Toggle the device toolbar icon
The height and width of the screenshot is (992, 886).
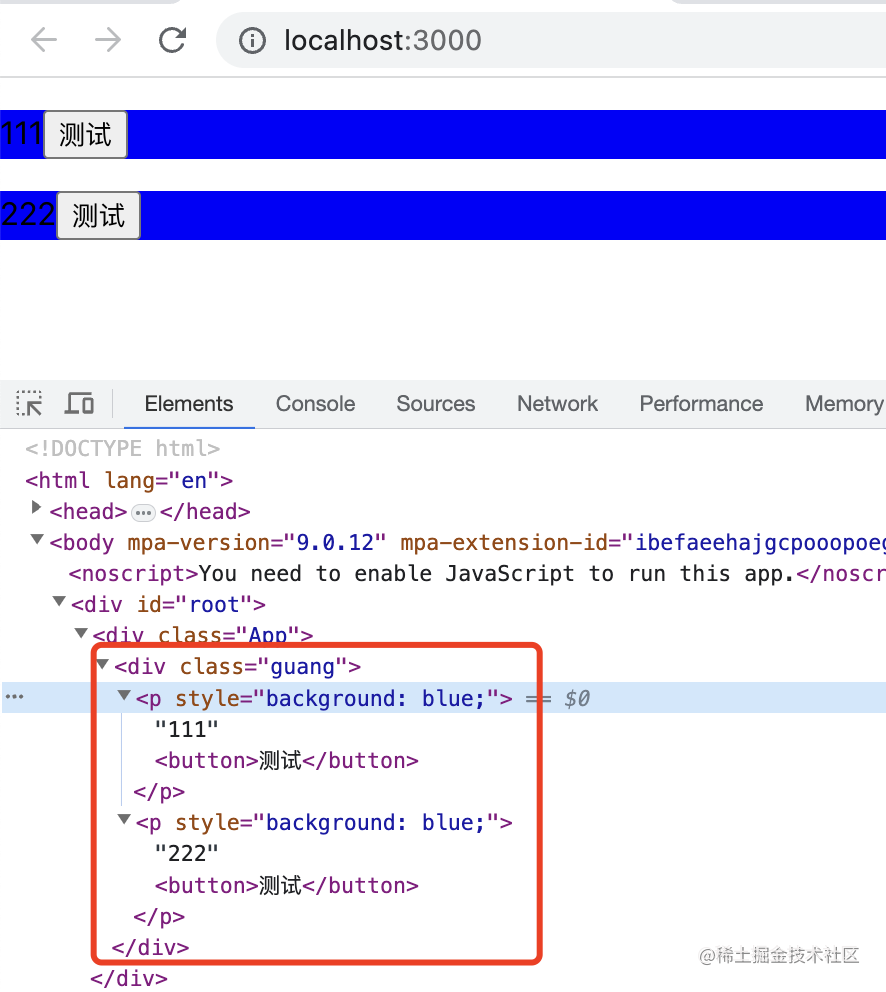pos(79,403)
